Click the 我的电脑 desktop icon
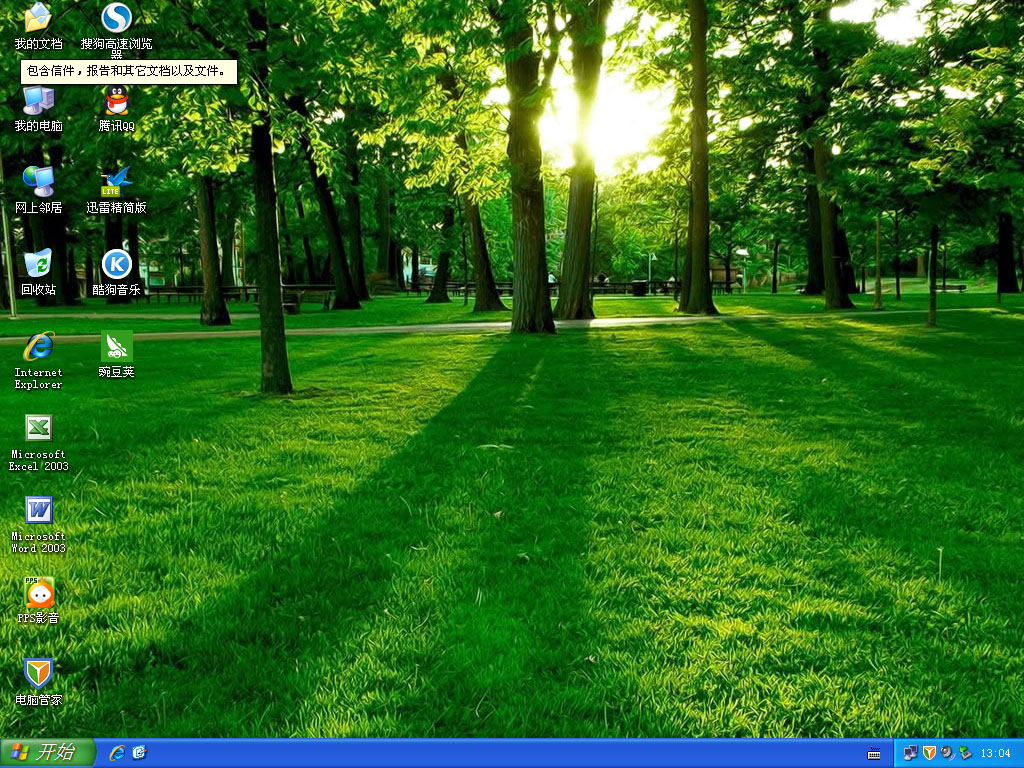This screenshot has height=768, width=1024. 38,101
